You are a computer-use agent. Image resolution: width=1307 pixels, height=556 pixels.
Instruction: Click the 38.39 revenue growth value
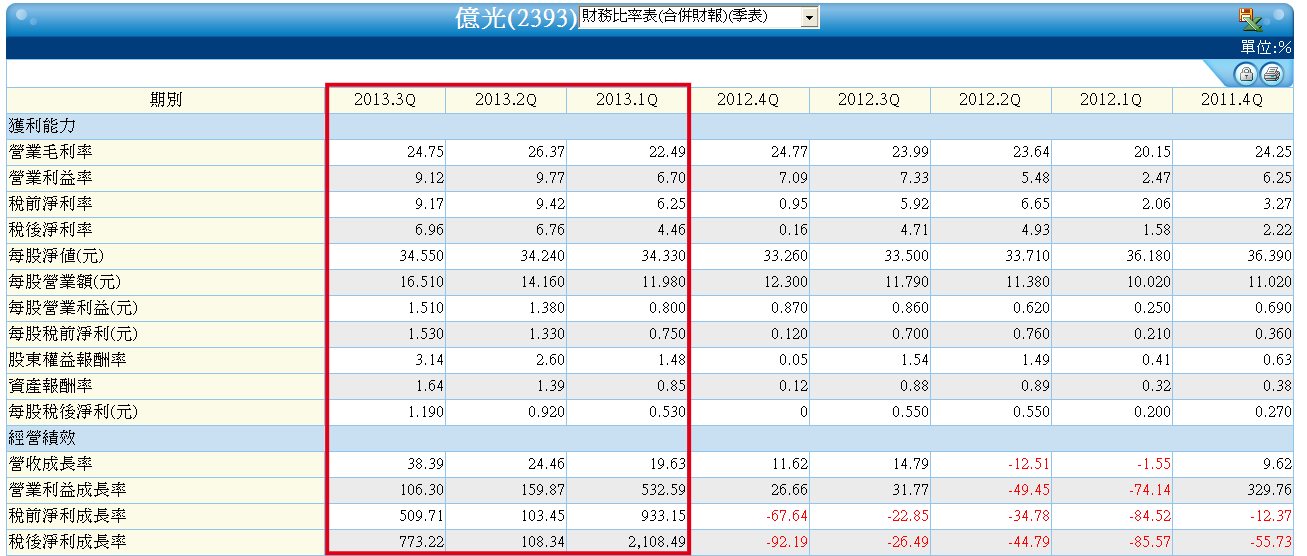[425, 464]
